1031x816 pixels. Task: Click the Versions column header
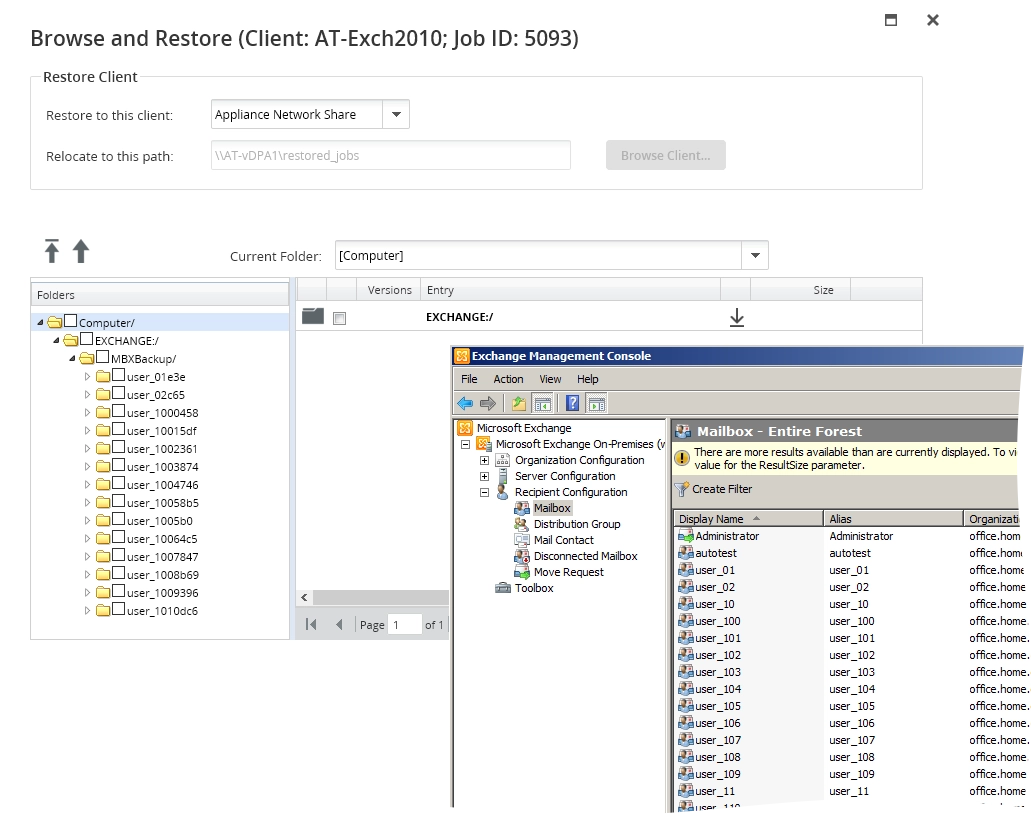(389, 290)
